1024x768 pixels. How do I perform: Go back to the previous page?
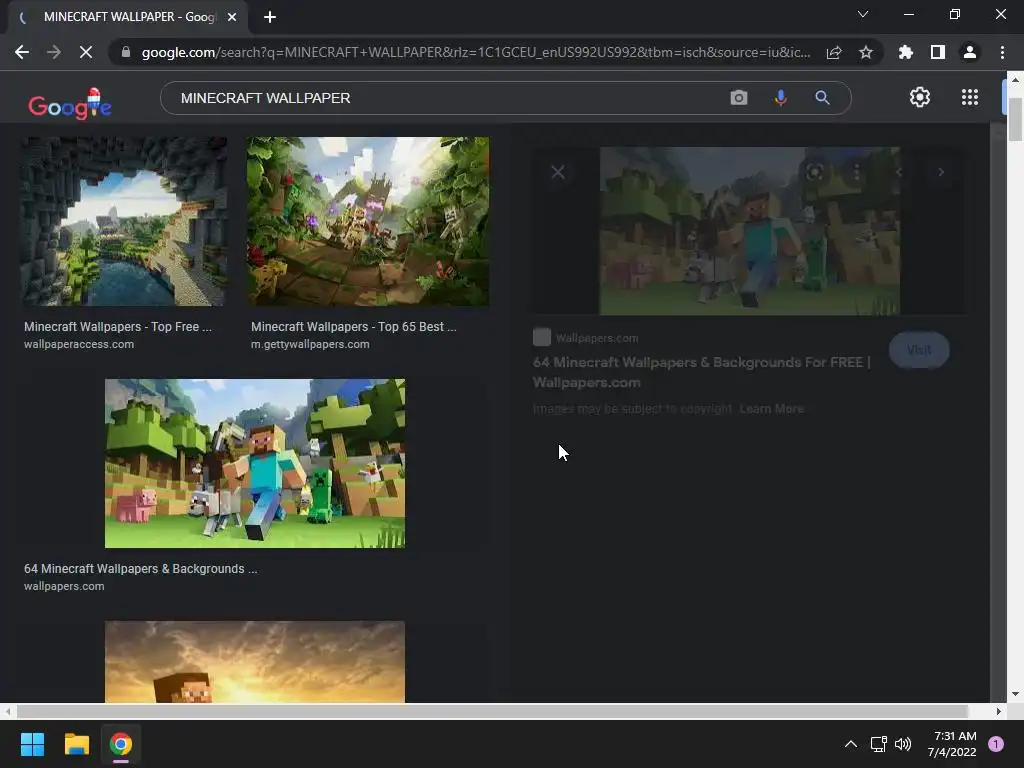click(22, 52)
